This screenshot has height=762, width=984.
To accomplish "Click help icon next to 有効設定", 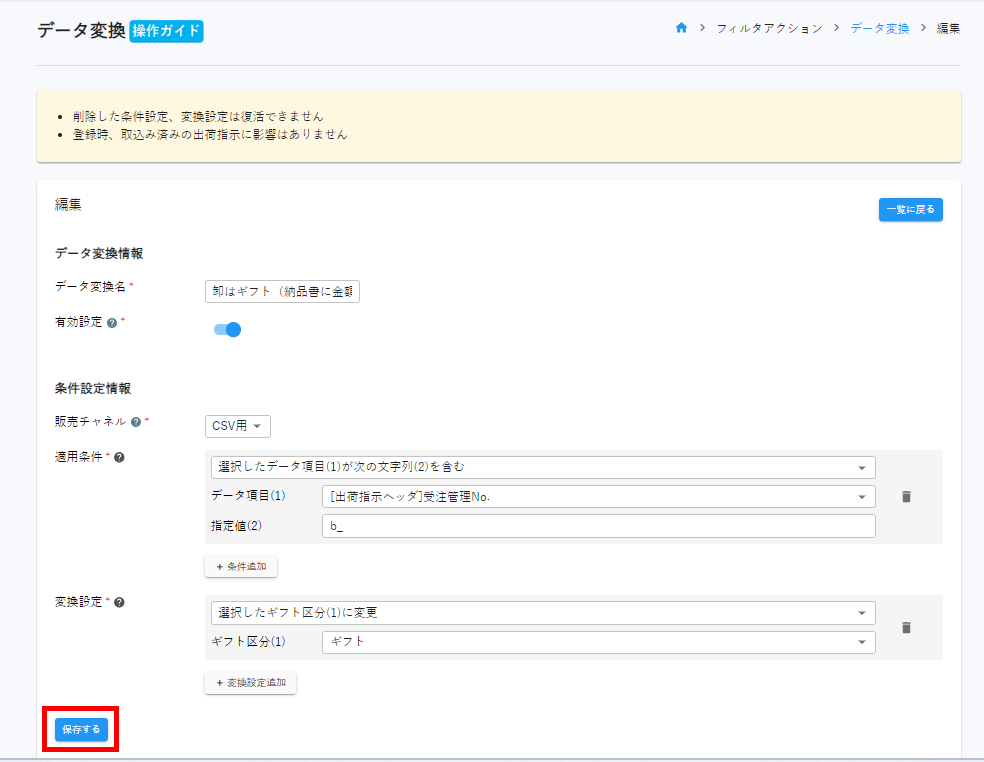I will [x=112, y=322].
